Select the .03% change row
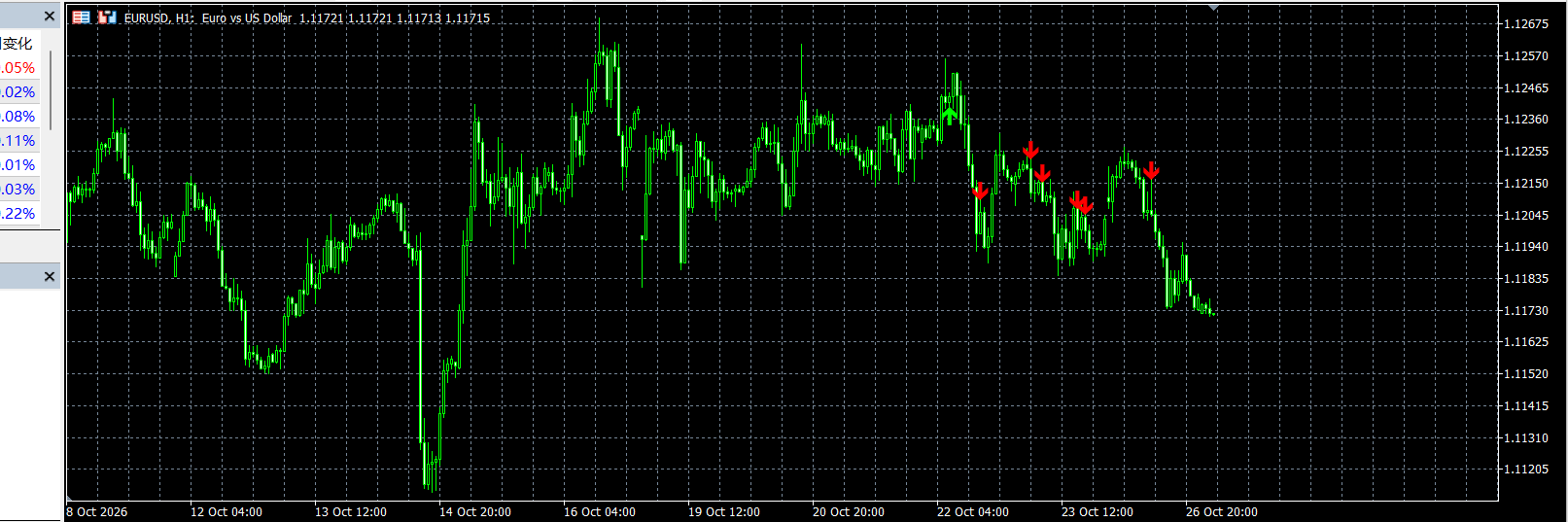Screen dimensions: 1568x522 coord(18,190)
